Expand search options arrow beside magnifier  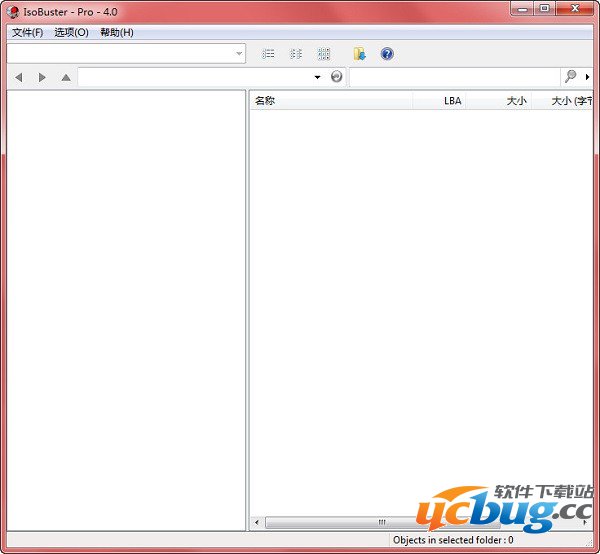point(588,77)
